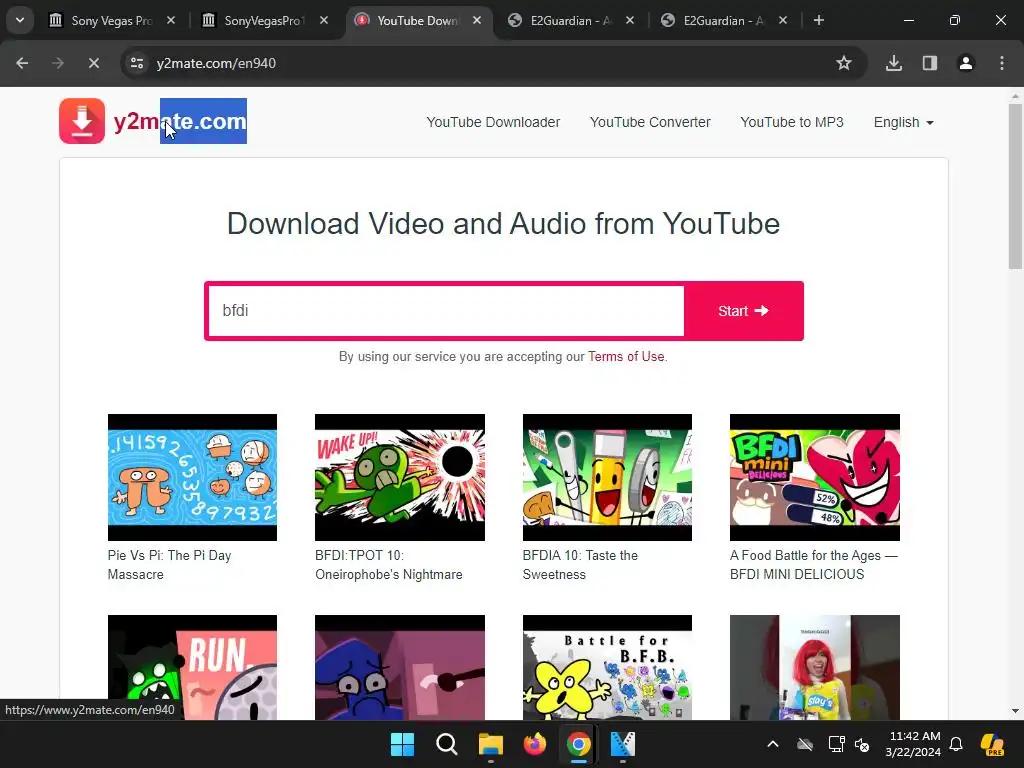This screenshot has height=768, width=1024.
Task: Click the forward navigation arrow
Action: (58, 63)
